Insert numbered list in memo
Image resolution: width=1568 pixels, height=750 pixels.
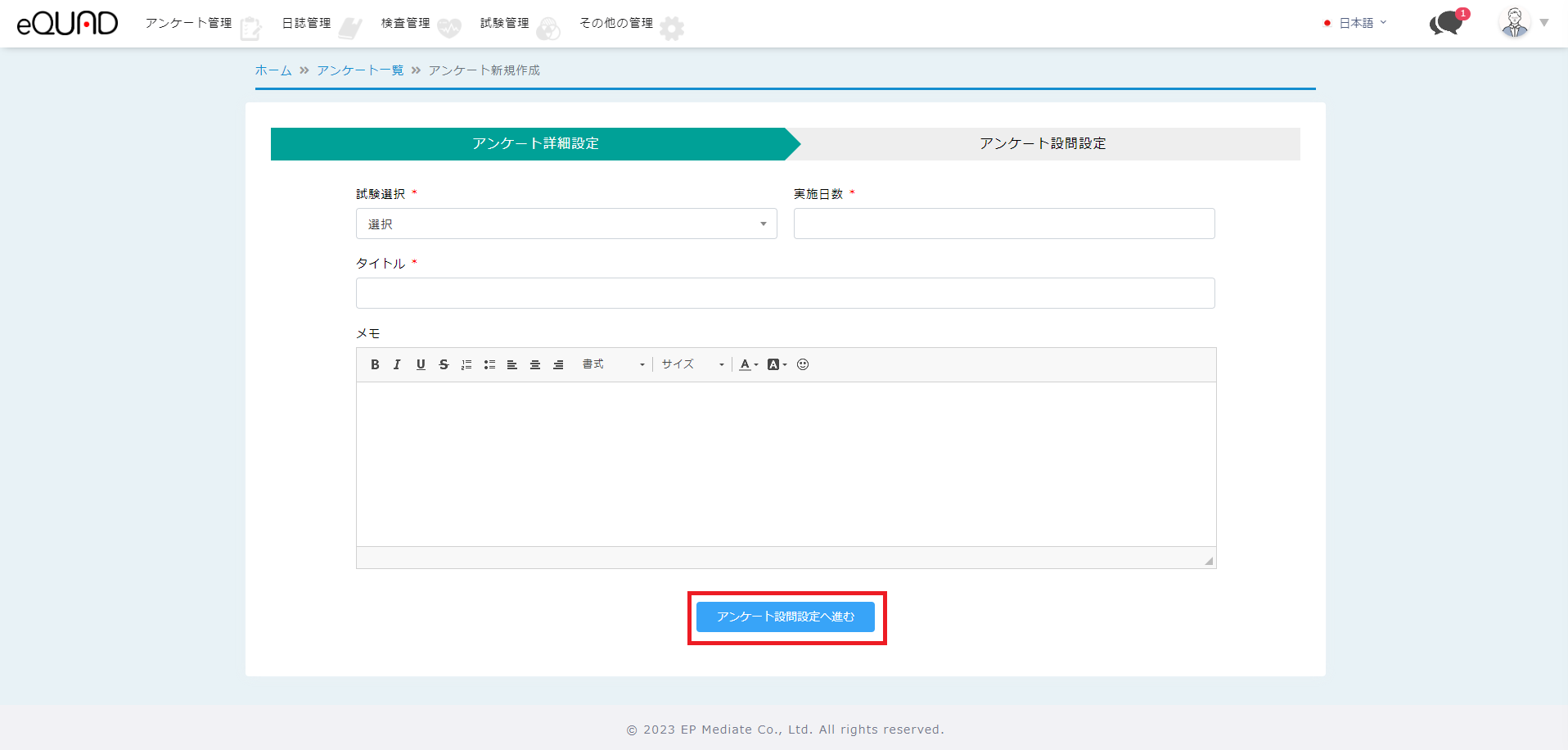coord(466,364)
